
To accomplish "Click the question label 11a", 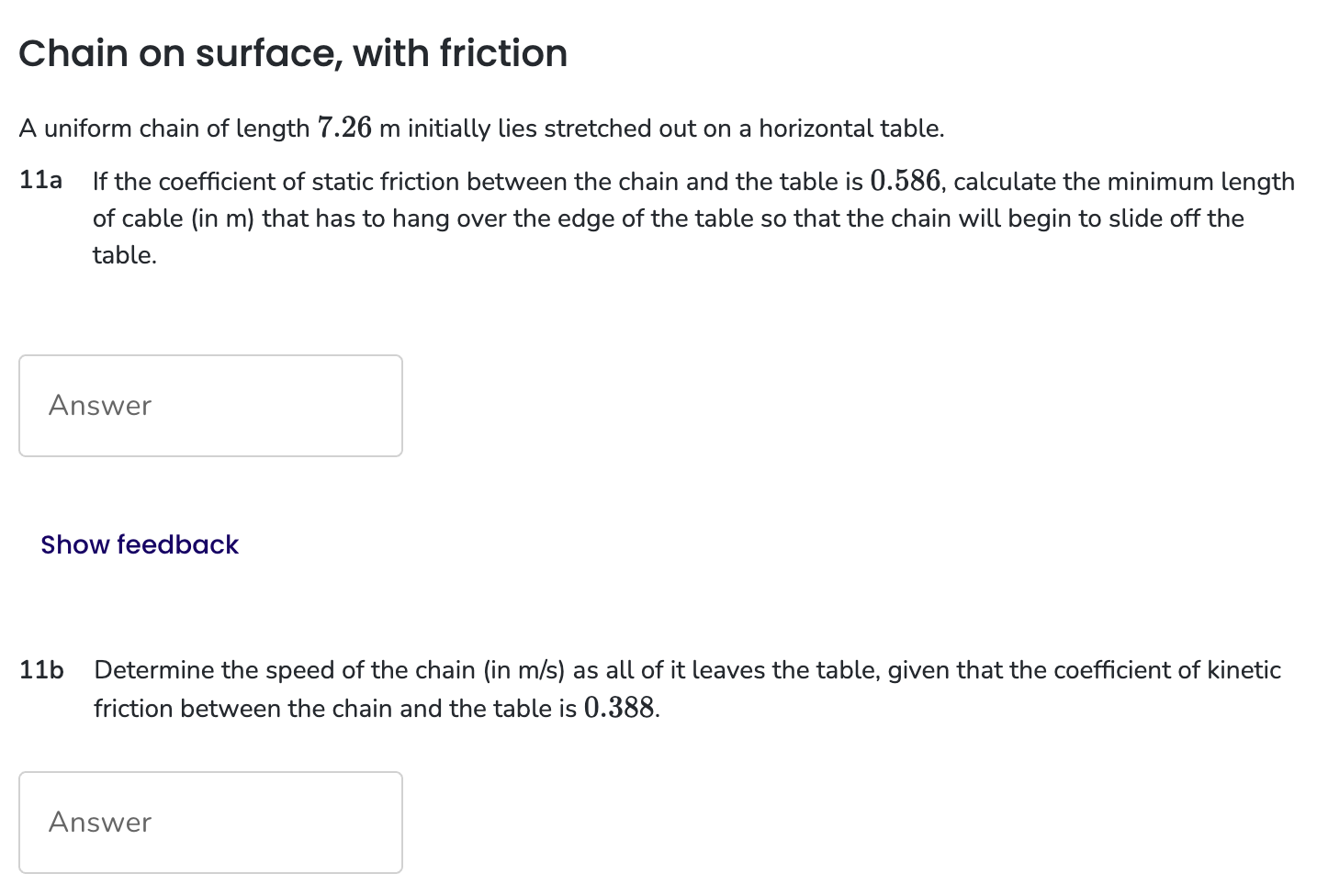I will coord(39,181).
